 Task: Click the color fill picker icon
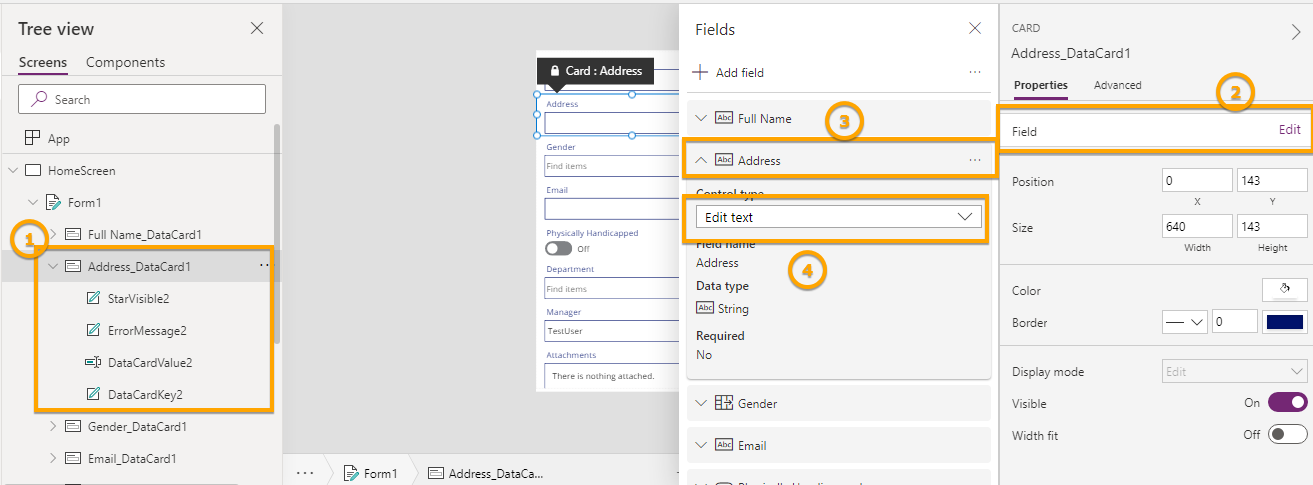click(1285, 290)
